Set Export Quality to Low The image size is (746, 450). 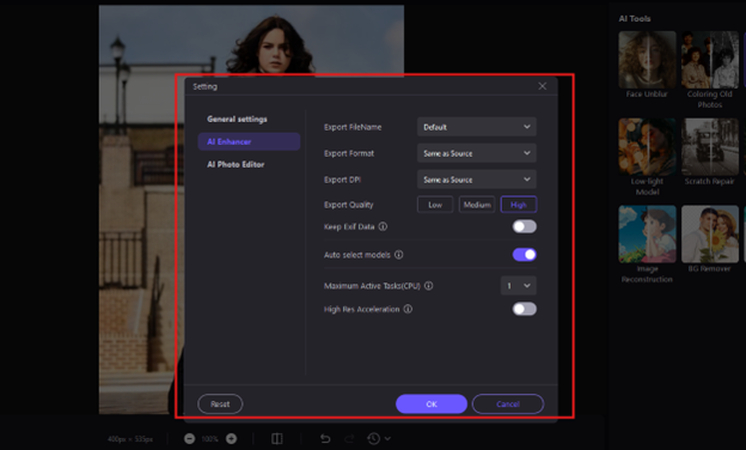pos(435,205)
